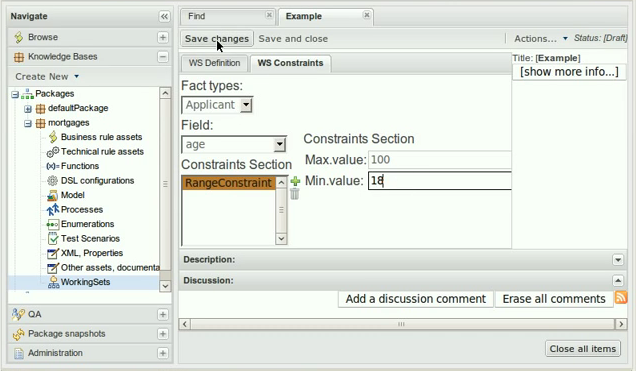
Task: Click the Knowledge Bases icon
Action: pyautogui.click(x=19, y=57)
